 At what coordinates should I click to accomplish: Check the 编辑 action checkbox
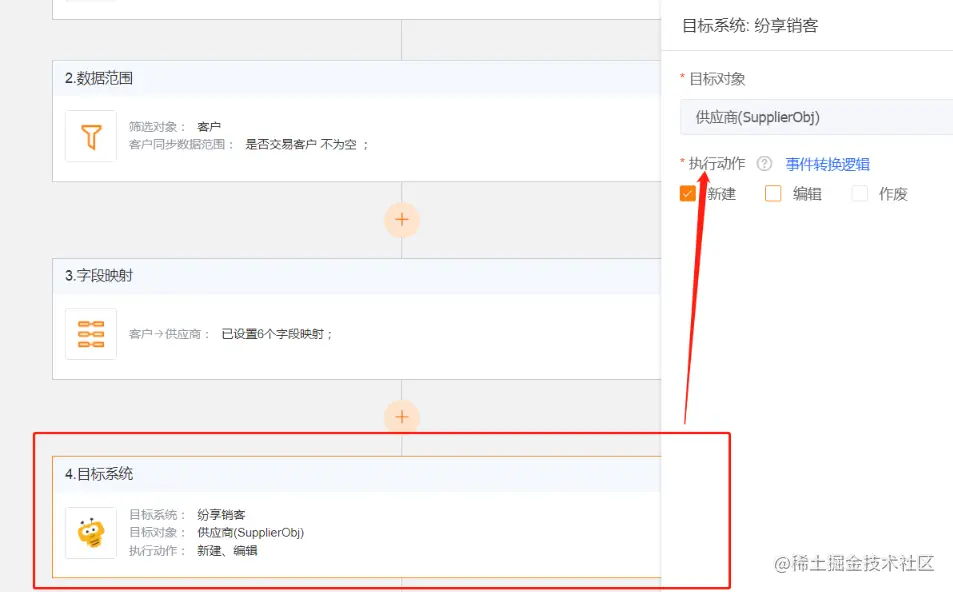click(x=773, y=193)
